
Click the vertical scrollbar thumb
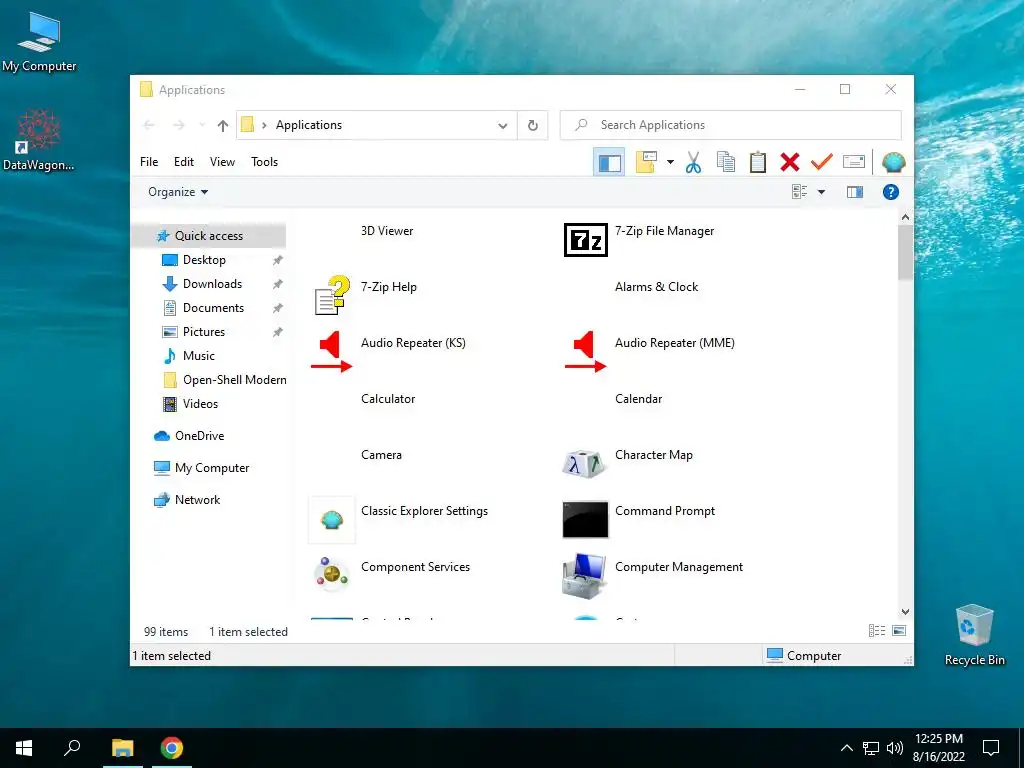pos(905,252)
